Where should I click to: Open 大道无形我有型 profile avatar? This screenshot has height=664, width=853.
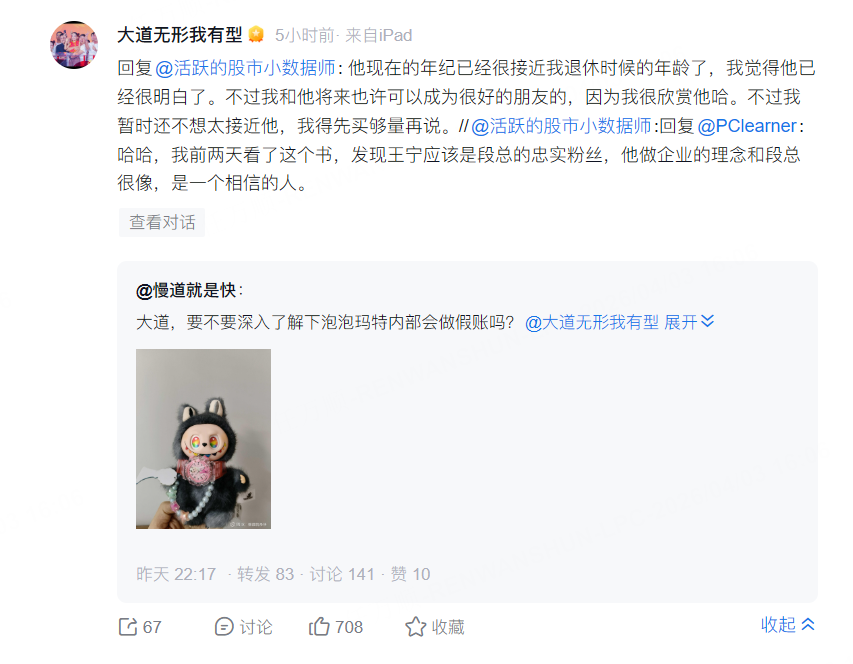(x=74, y=45)
